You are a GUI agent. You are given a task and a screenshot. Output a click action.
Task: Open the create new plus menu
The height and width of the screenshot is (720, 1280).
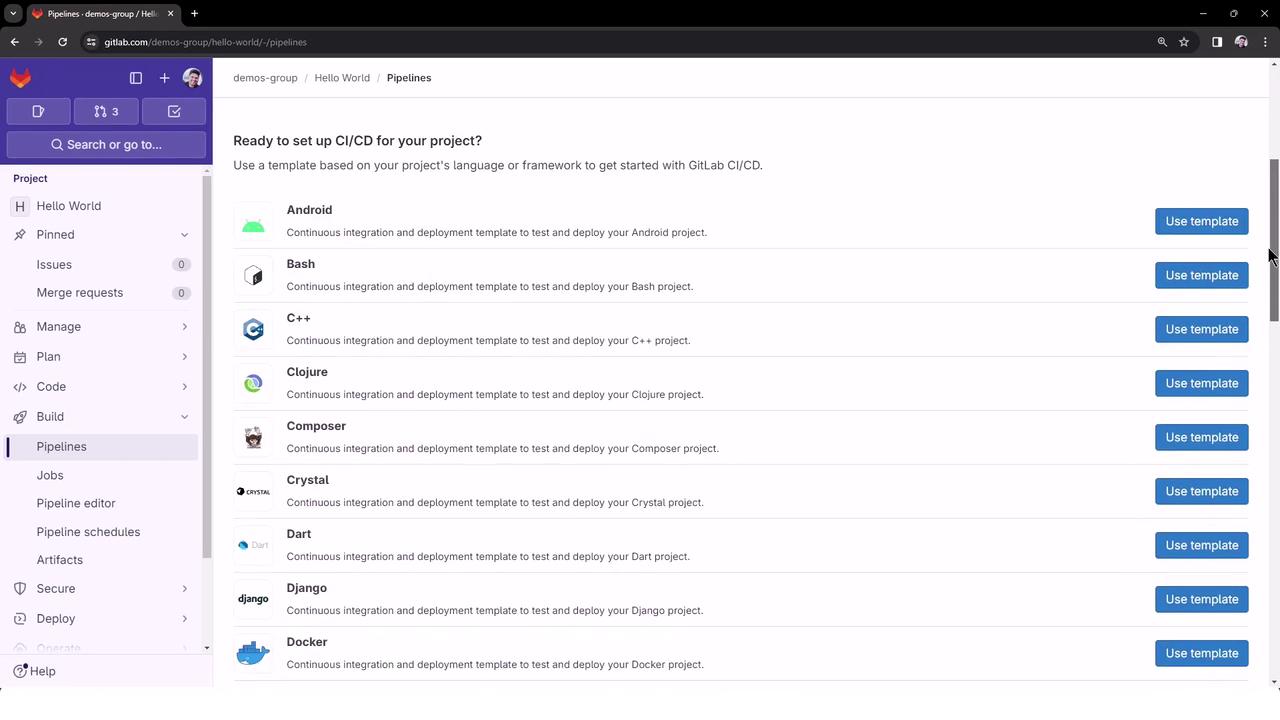165,78
